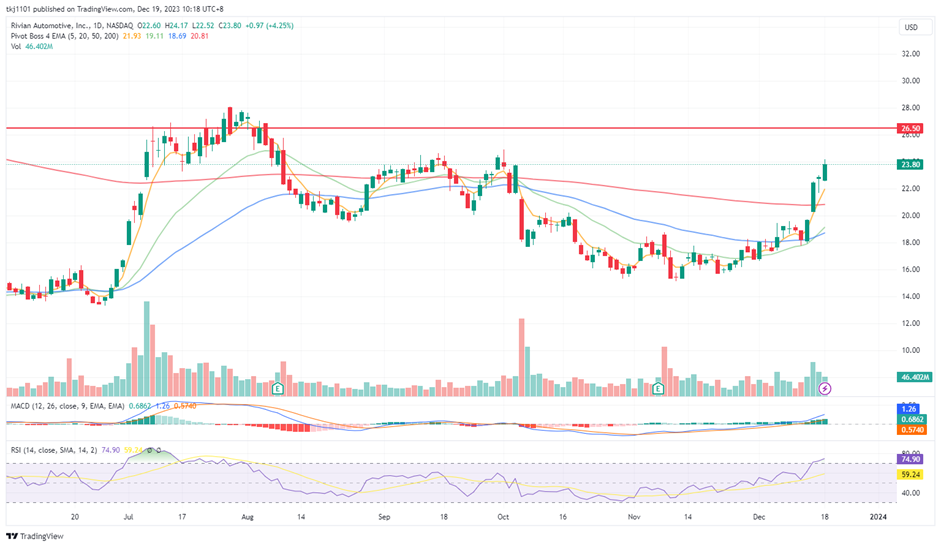
Task: Open the earnings E marker near November
Action: (x=658, y=387)
